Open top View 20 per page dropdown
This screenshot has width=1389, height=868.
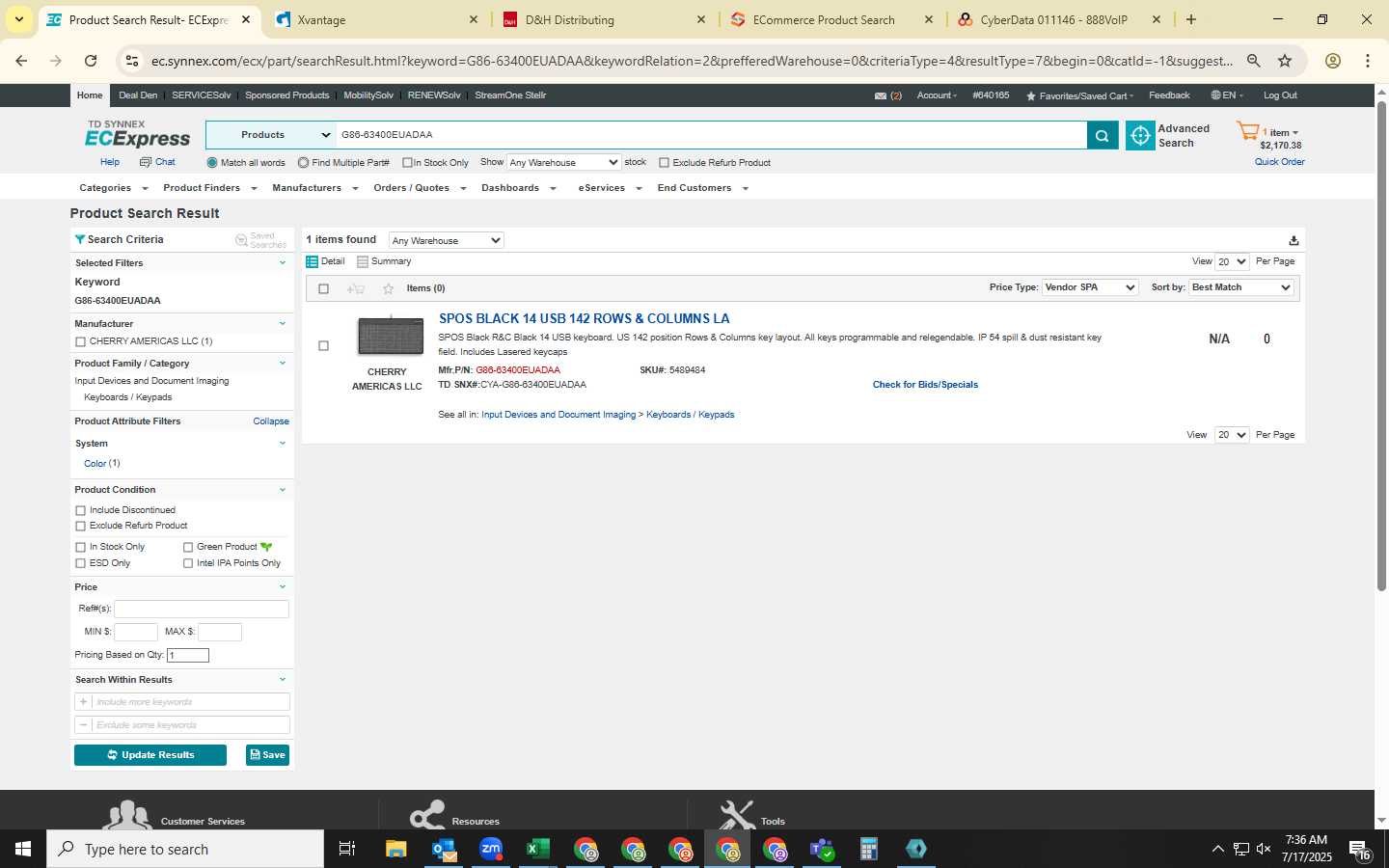click(x=1232, y=261)
